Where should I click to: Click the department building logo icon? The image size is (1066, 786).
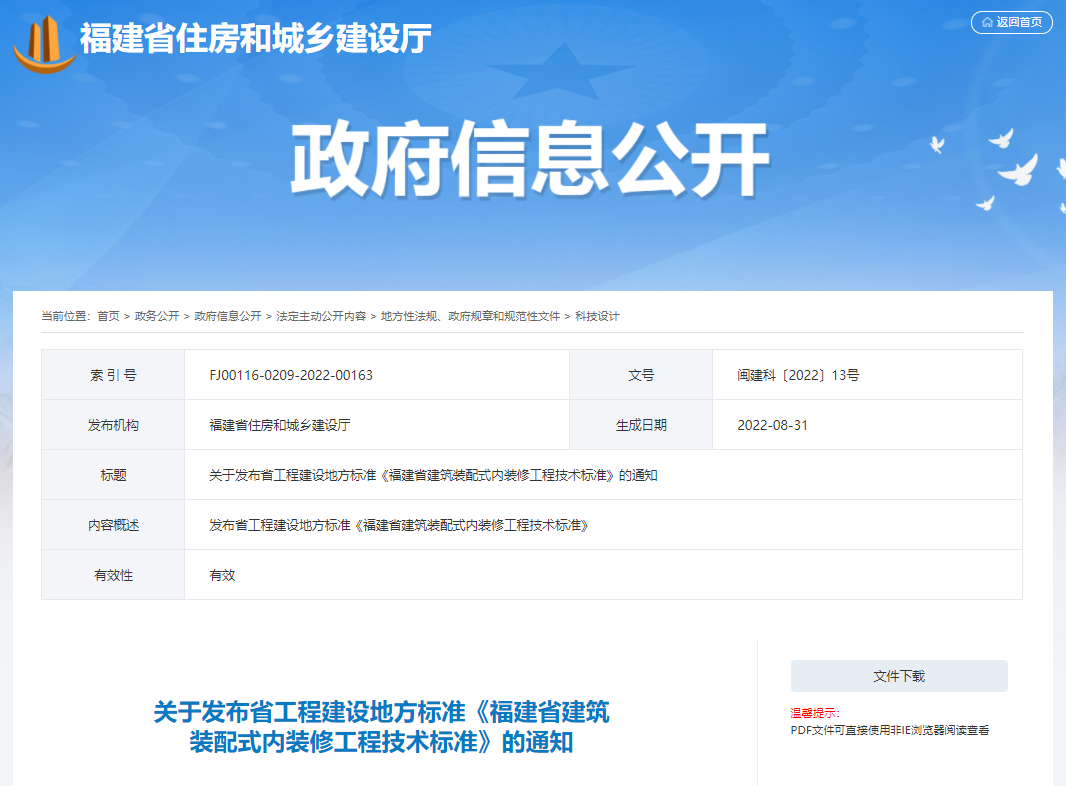tap(45, 42)
